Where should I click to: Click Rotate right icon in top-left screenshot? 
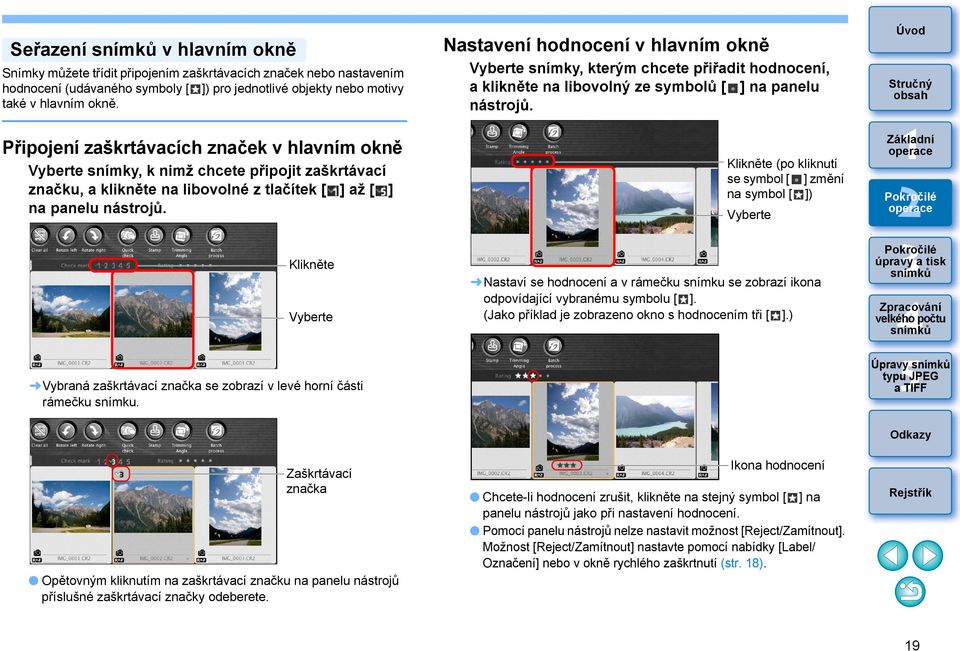(x=93, y=236)
